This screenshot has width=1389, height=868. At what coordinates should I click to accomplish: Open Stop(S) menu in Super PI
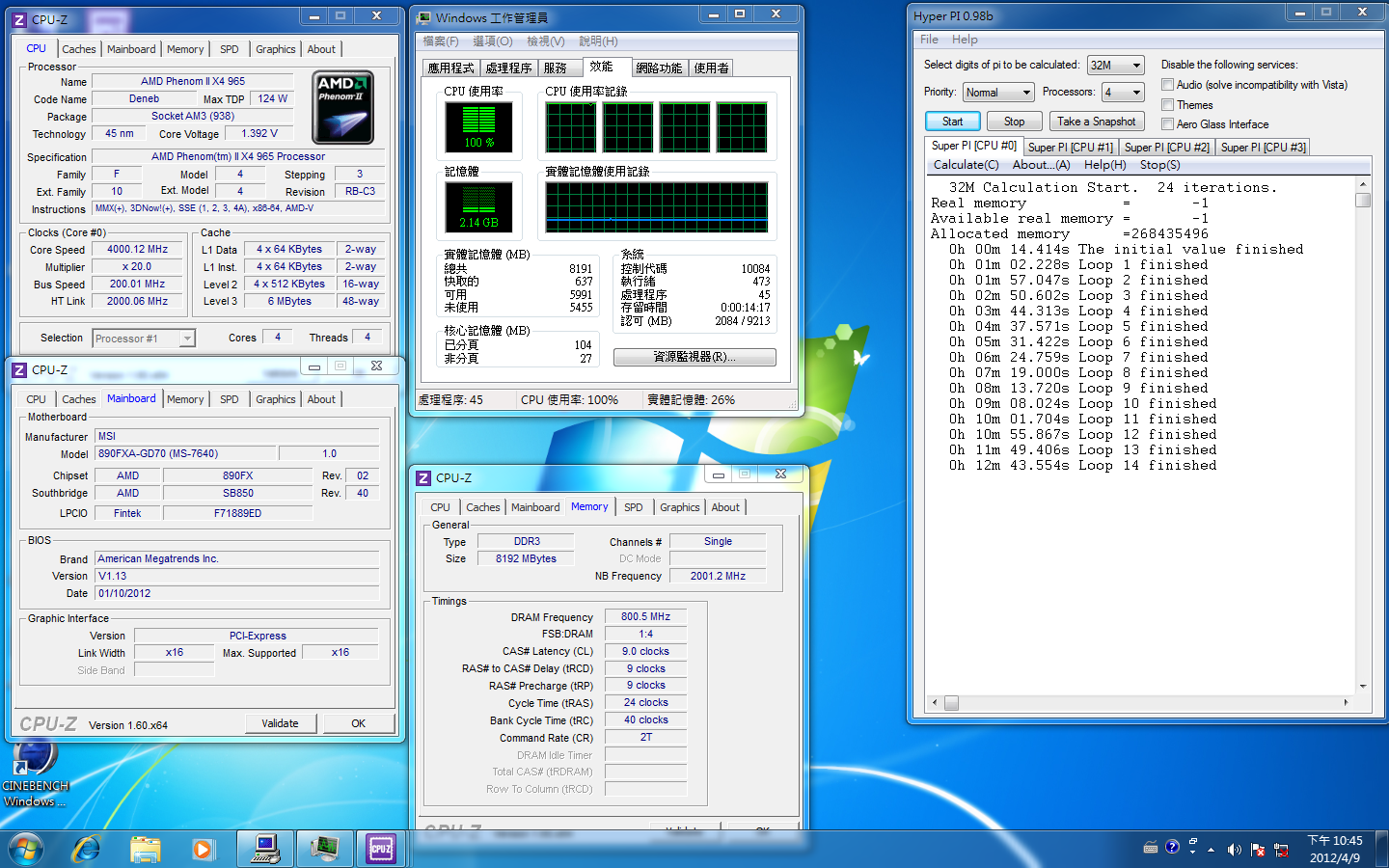pos(1159,165)
